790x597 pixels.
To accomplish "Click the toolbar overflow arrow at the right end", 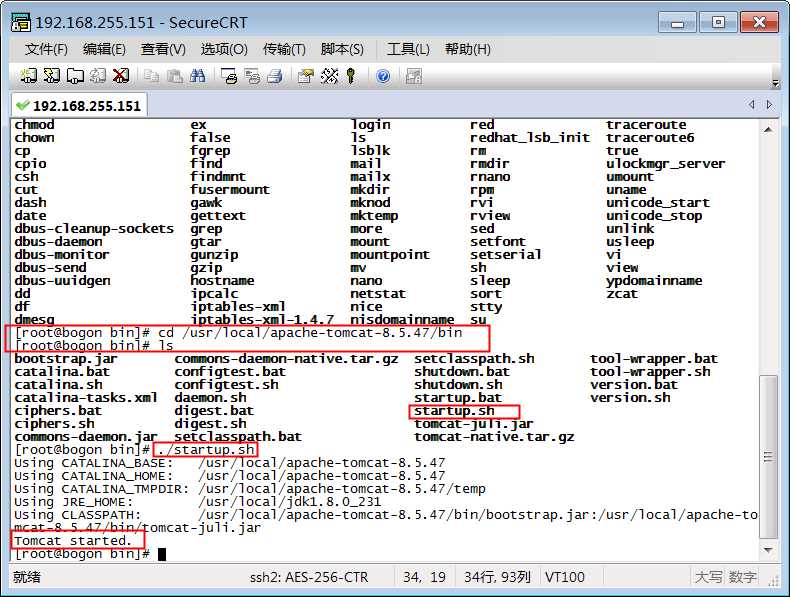I will coord(775,83).
